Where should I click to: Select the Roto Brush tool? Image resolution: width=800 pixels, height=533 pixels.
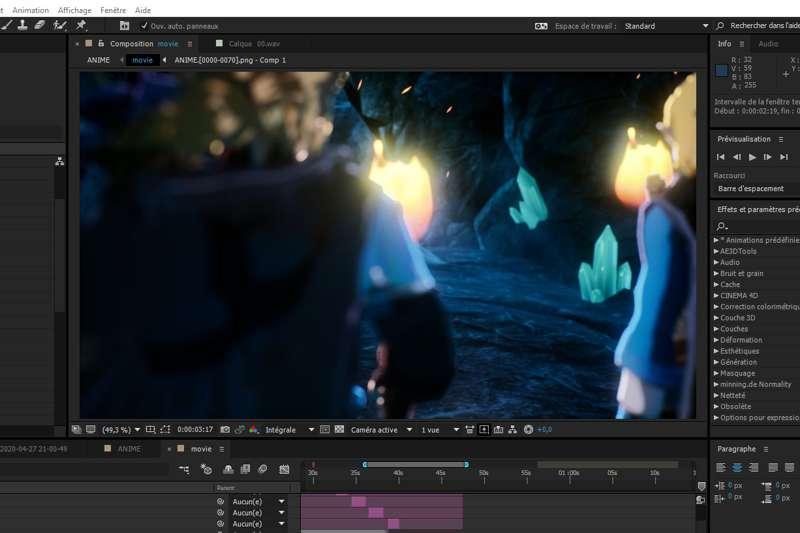(60, 25)
